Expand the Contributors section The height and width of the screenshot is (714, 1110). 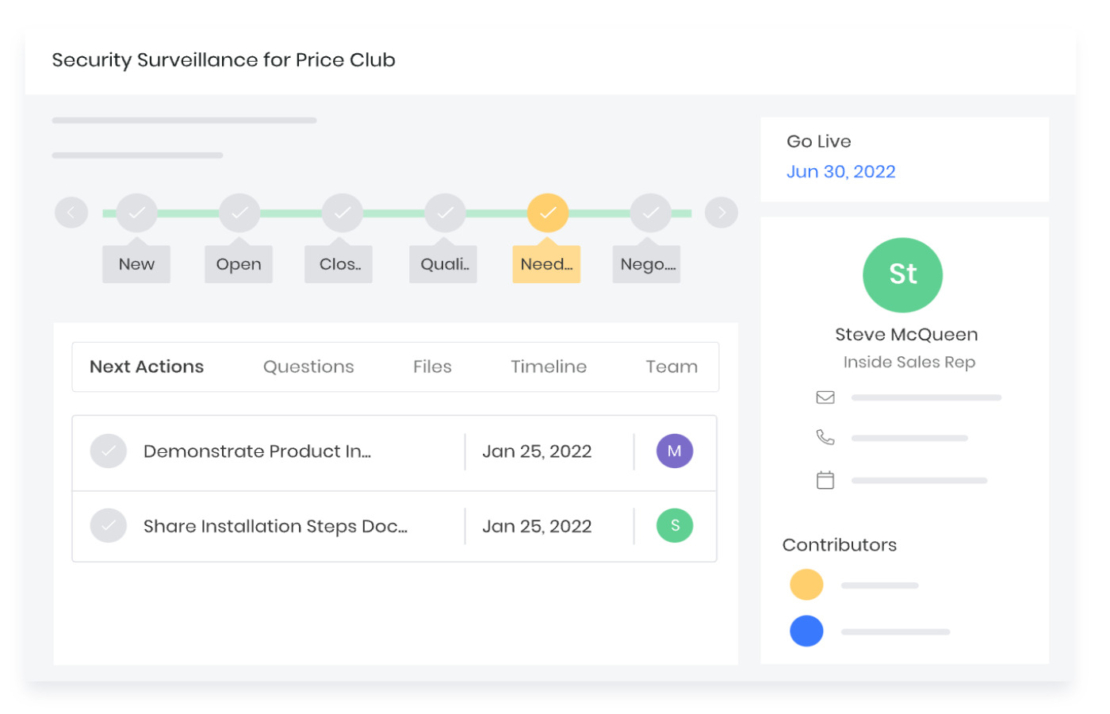[839, 545]
